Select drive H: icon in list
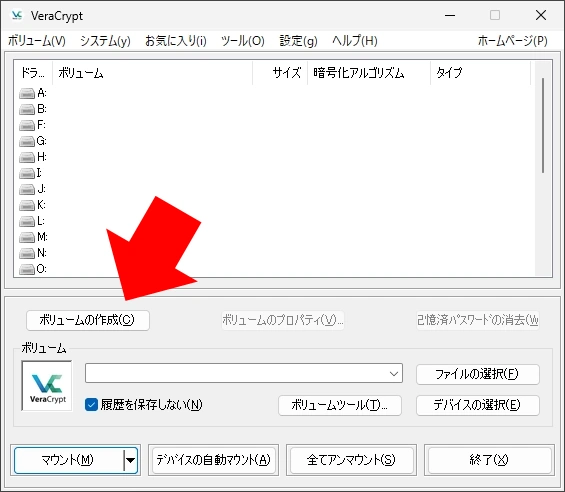Viewport: 565px width, 492px height. click(27, 158)
